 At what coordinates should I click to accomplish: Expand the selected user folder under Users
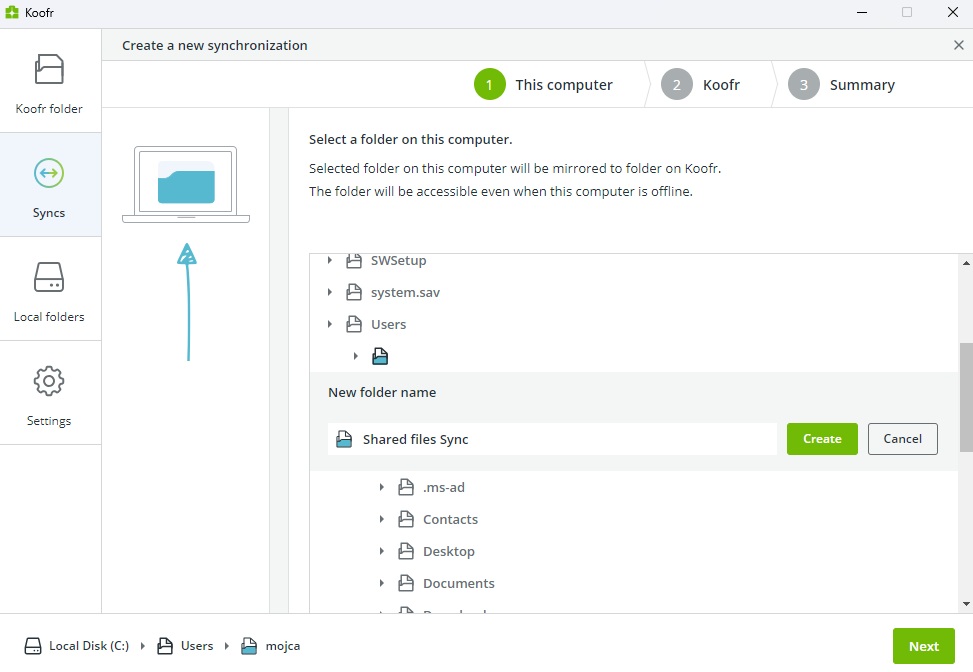click(x=356, y=356)
